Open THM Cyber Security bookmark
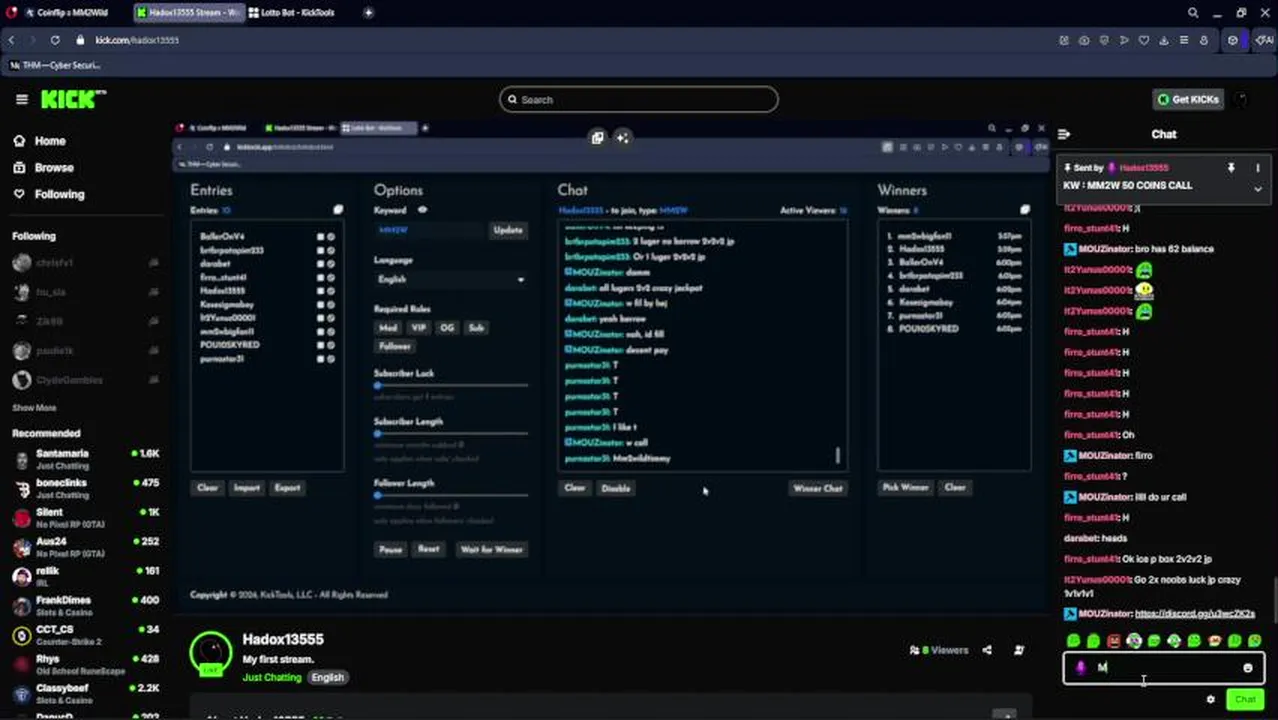 [56, 65]
